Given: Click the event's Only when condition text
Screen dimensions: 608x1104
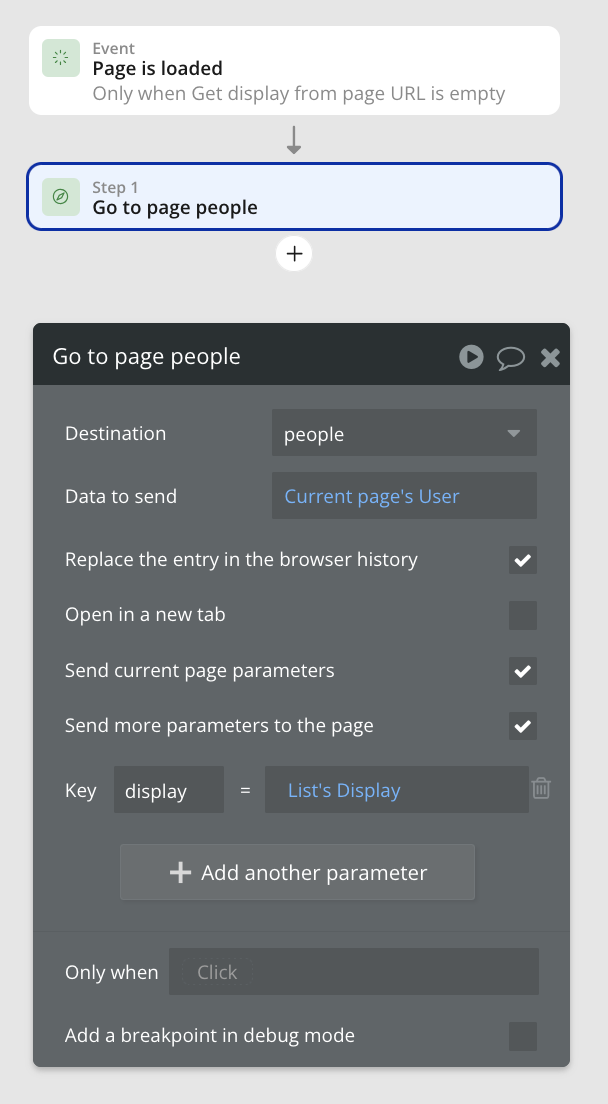Looking at the screenshot, I should click(x=298, y=94).
